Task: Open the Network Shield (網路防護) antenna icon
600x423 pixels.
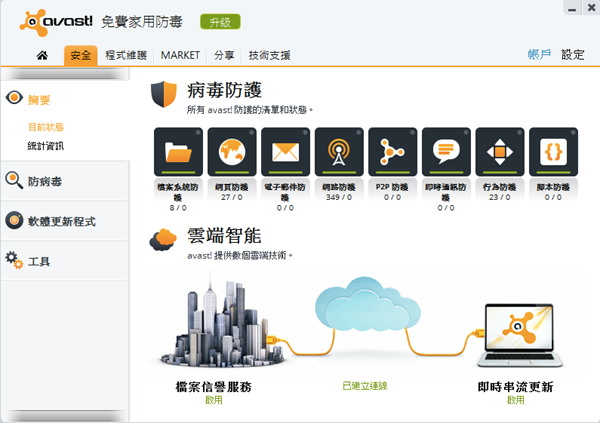Action: click(x=339, y=152)
